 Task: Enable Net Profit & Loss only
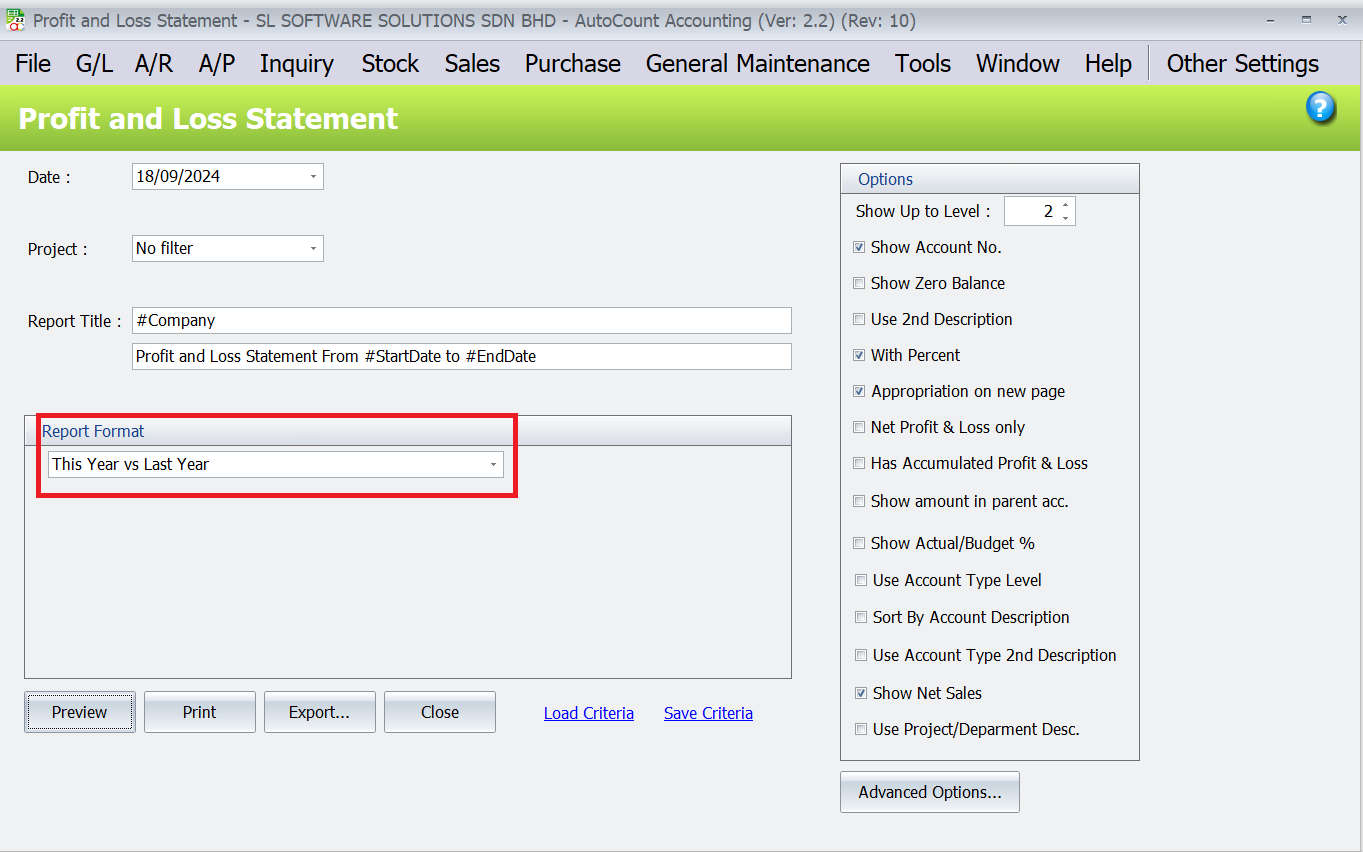pos(859,427)
